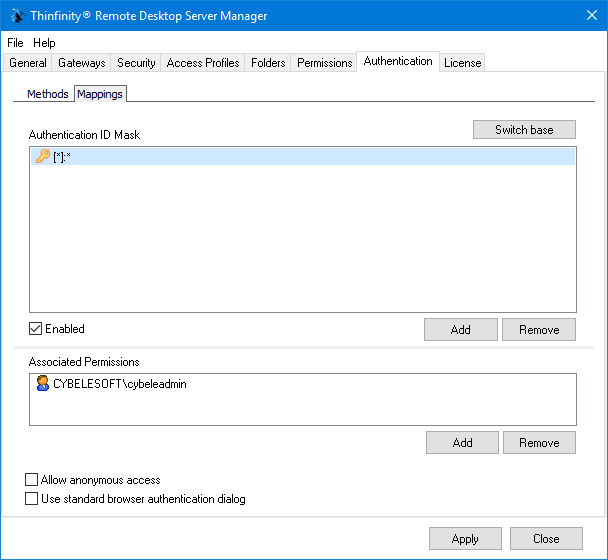Check Use standard browser authentication dialog
Image resolution: width=608 pixels, height=560 pixels.
coord(31,499)
